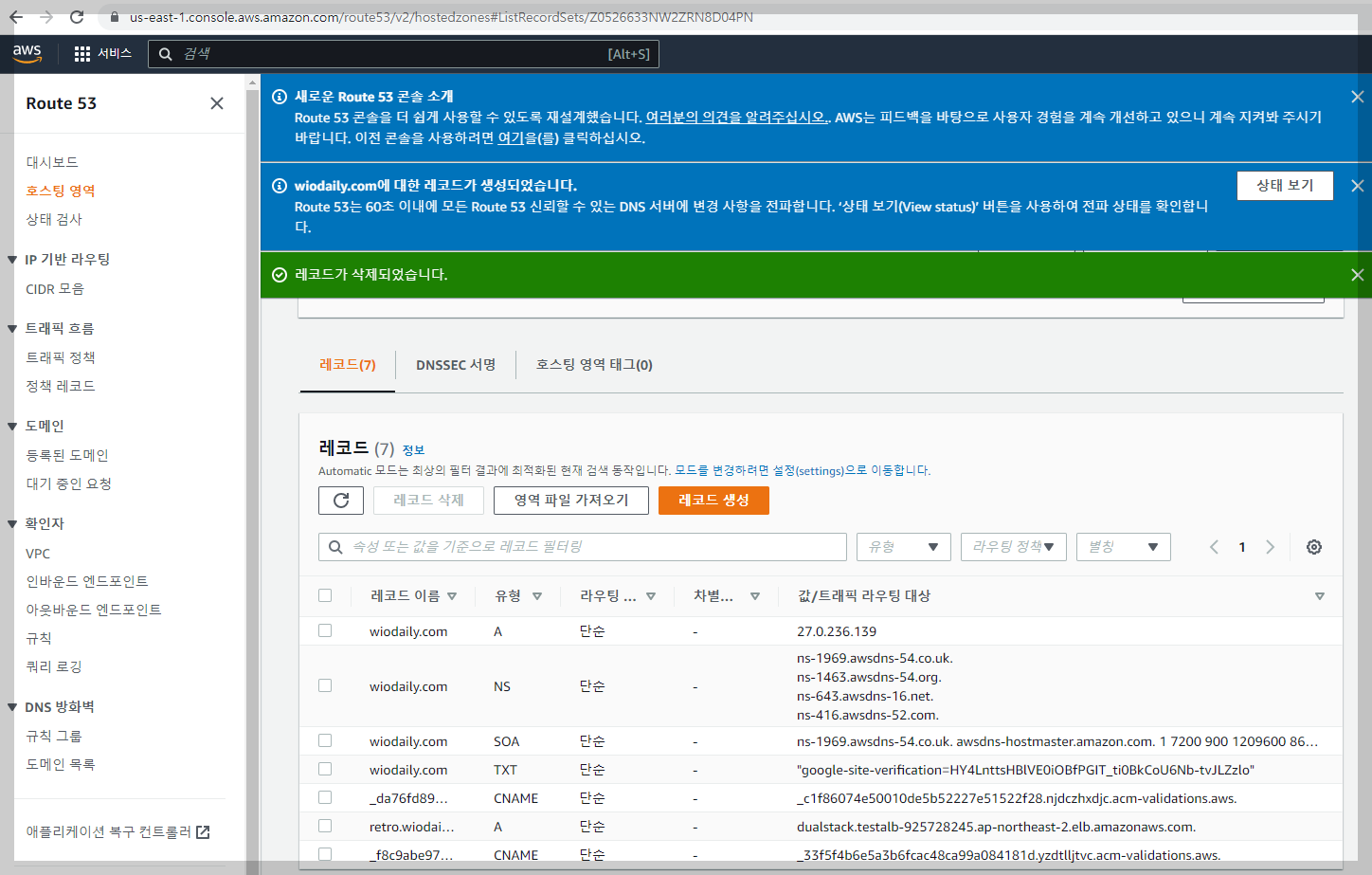Check the retro.wiodai A record row
Image resolution: width=1372 pixels, height=875 pixels.
(325, 826)
